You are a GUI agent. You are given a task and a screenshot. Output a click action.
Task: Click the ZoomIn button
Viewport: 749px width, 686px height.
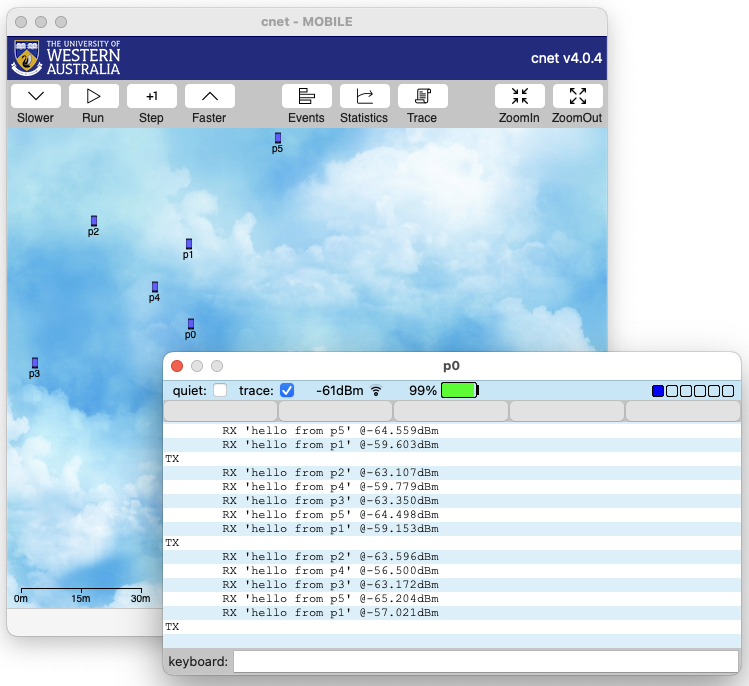(x=520, y=96)
